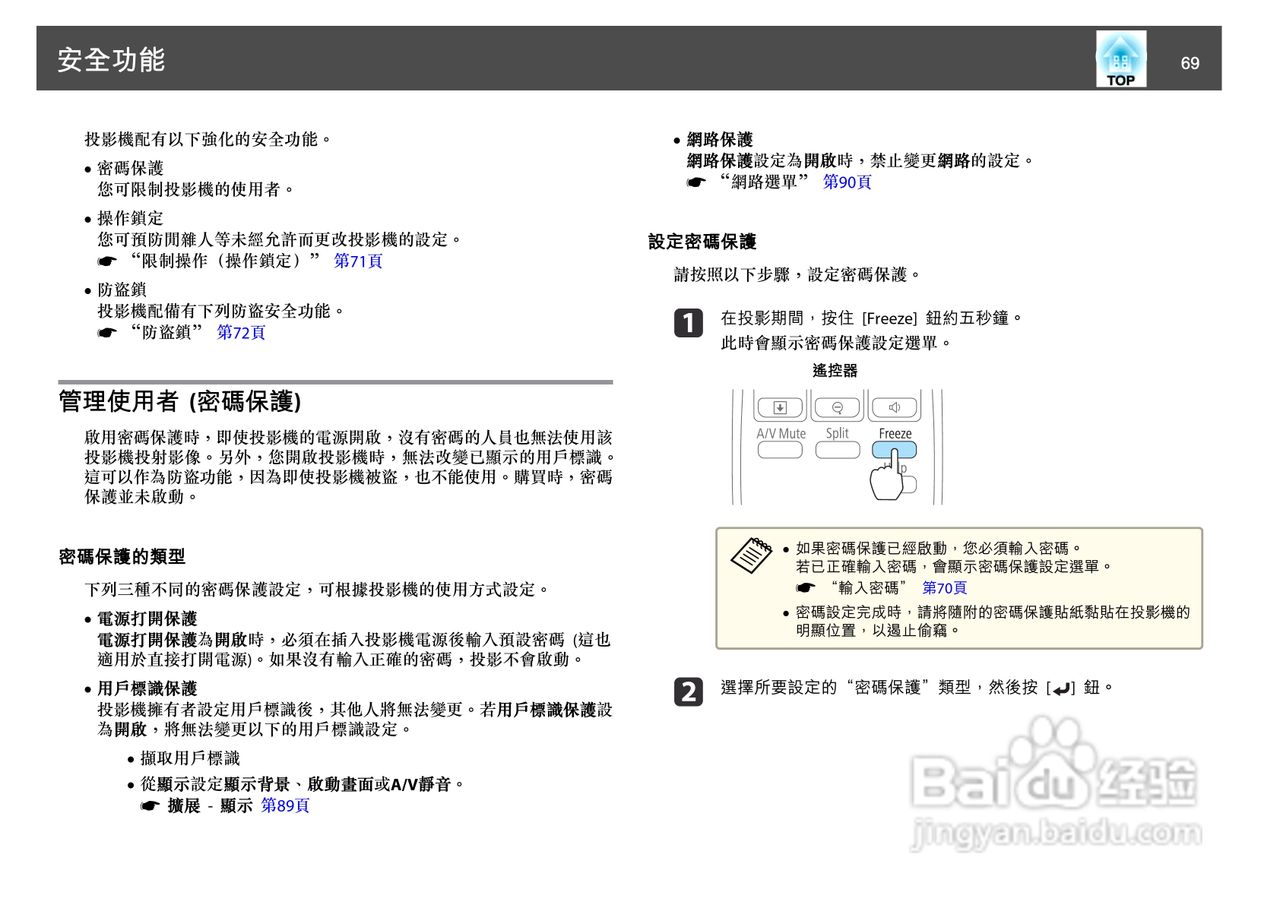Click the notepad-and-pencil note icon
Viewport: 1280px width, 905px height.
752,556
